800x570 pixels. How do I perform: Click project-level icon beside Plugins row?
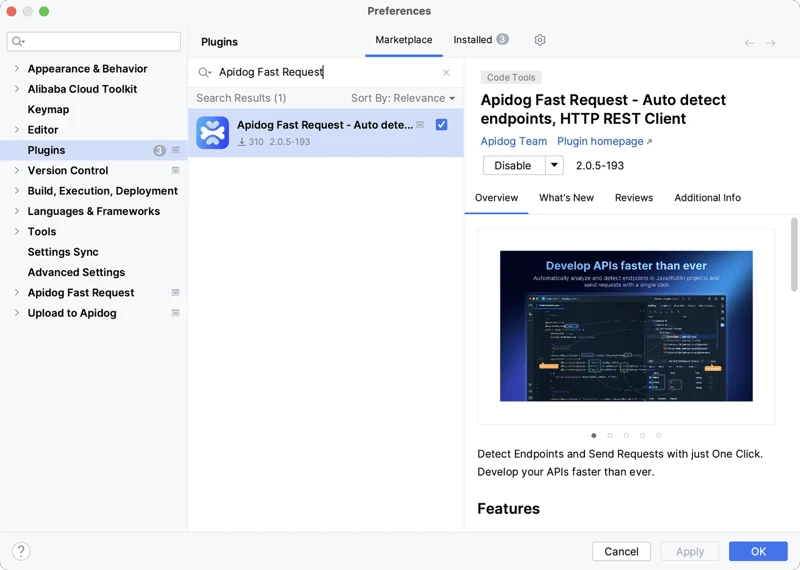tap(176, 150)
